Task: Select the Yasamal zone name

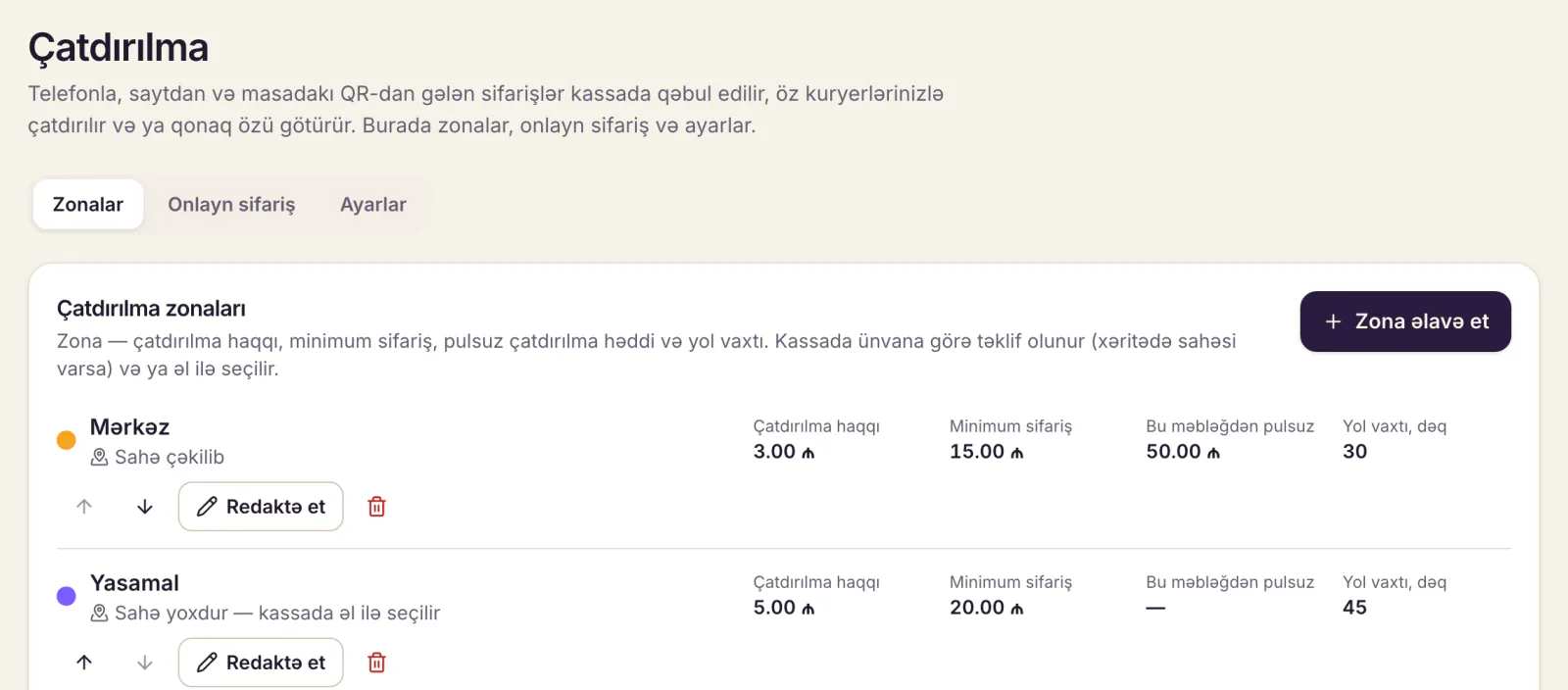Action: pyautogui.click(x=135, y=583)
